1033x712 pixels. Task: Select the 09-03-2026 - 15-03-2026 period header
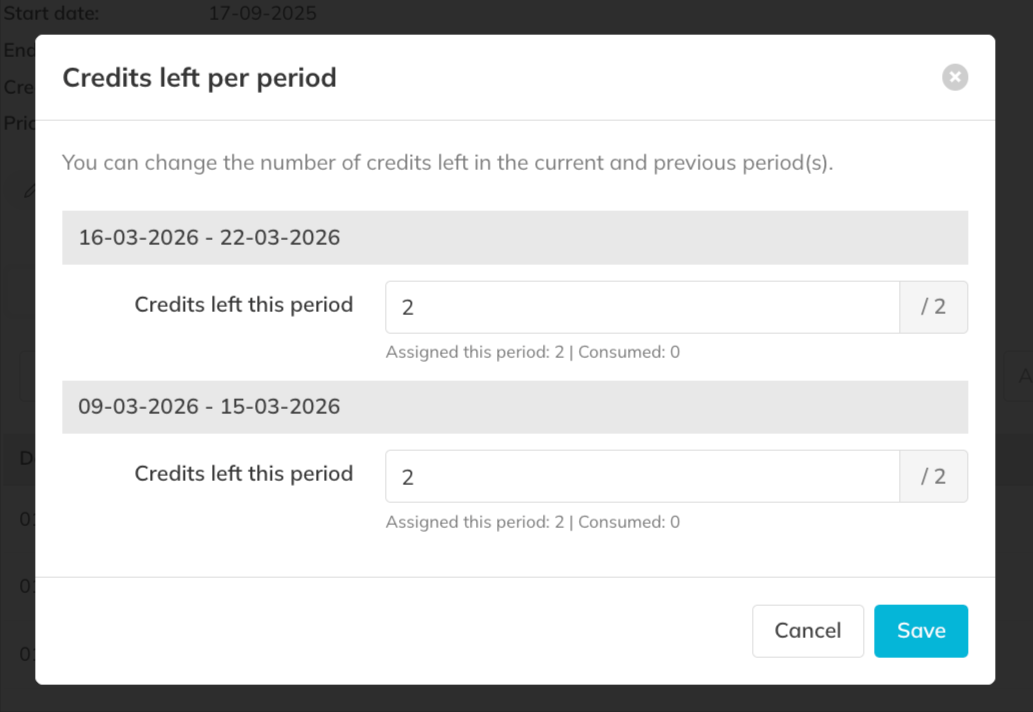pyautogui.click(x=209, y=407)
